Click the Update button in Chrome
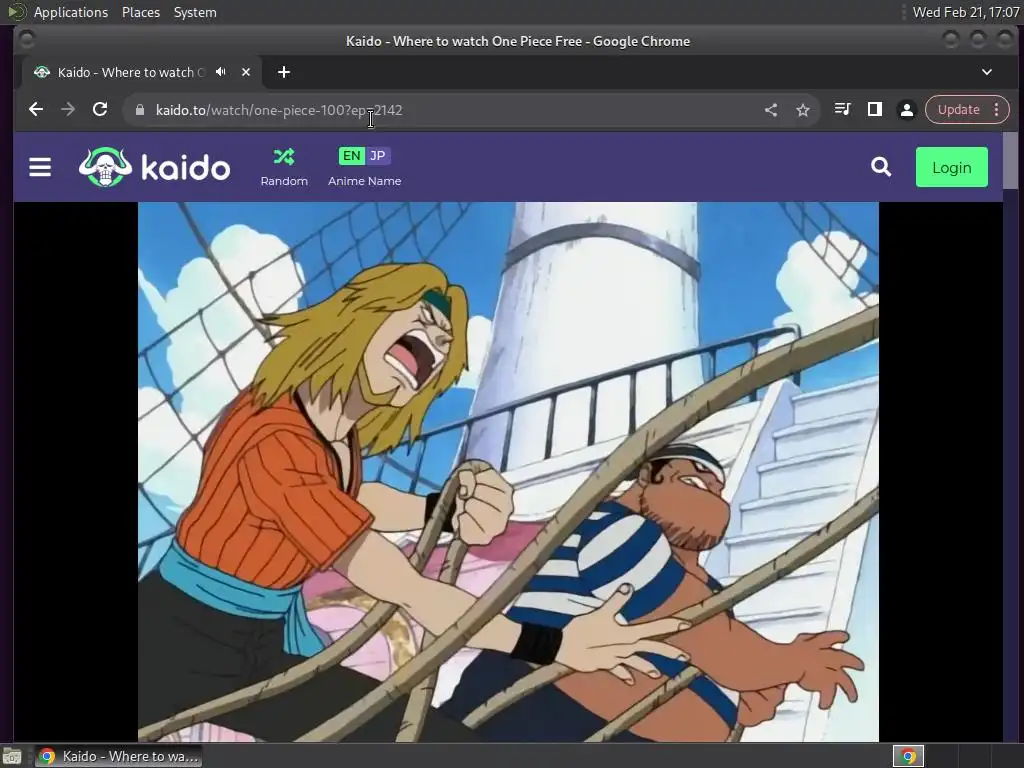Viewport: 1024px width, 768px height. click(958, 110)
